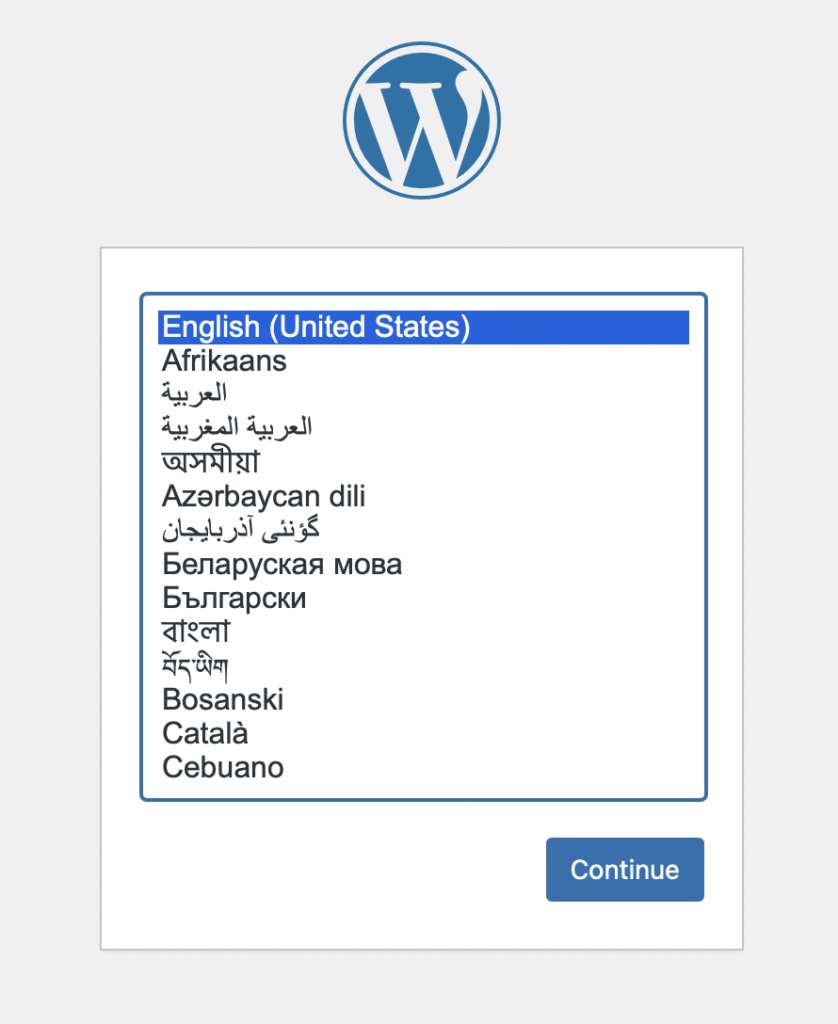The width and height of the screenshot is (838, 1024).
Task: Select گؤنئی آذربایجان option
Action: (x=423, y=531)
